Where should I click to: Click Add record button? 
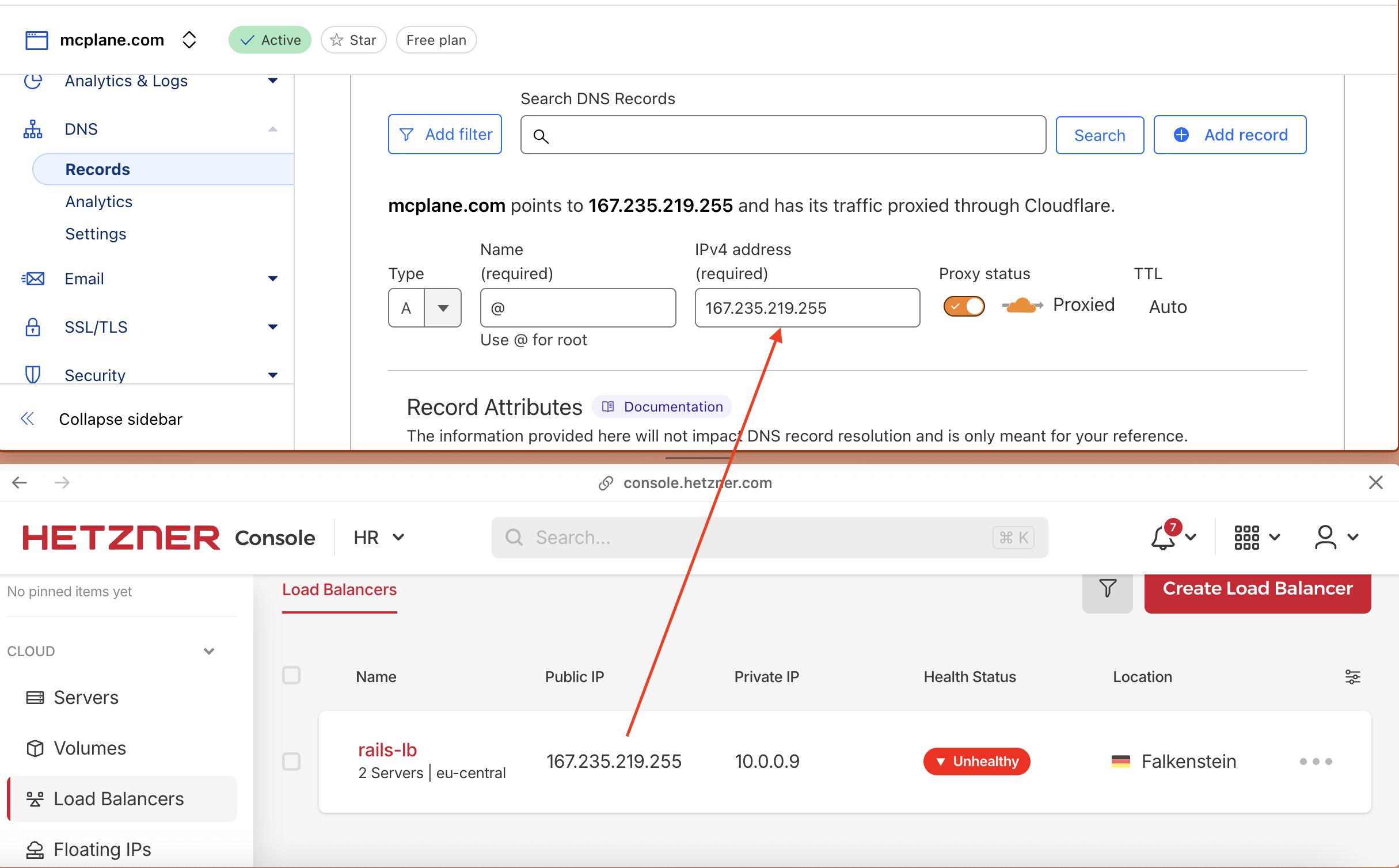tap(1230, 135)
